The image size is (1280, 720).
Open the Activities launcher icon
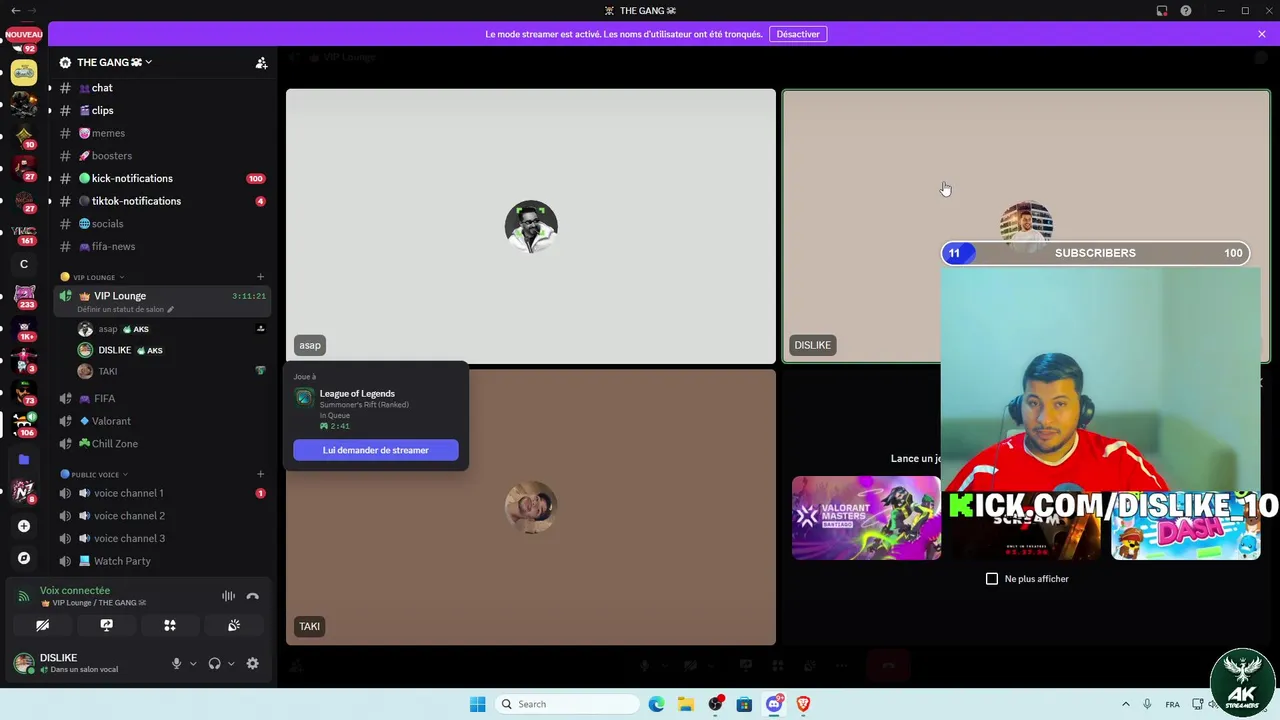point(170,625)
